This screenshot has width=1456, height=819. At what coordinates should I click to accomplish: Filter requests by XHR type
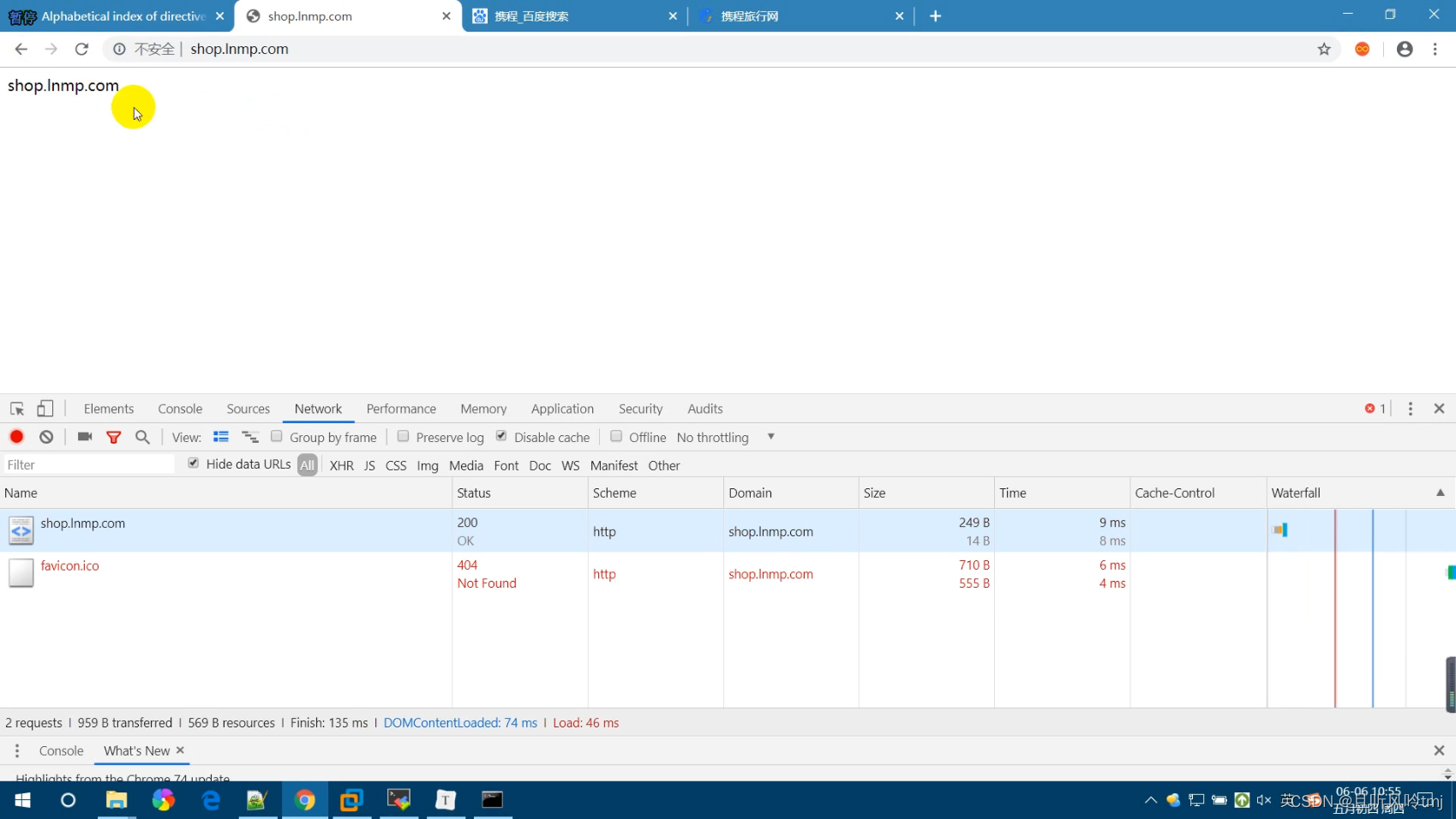[341, 465]
